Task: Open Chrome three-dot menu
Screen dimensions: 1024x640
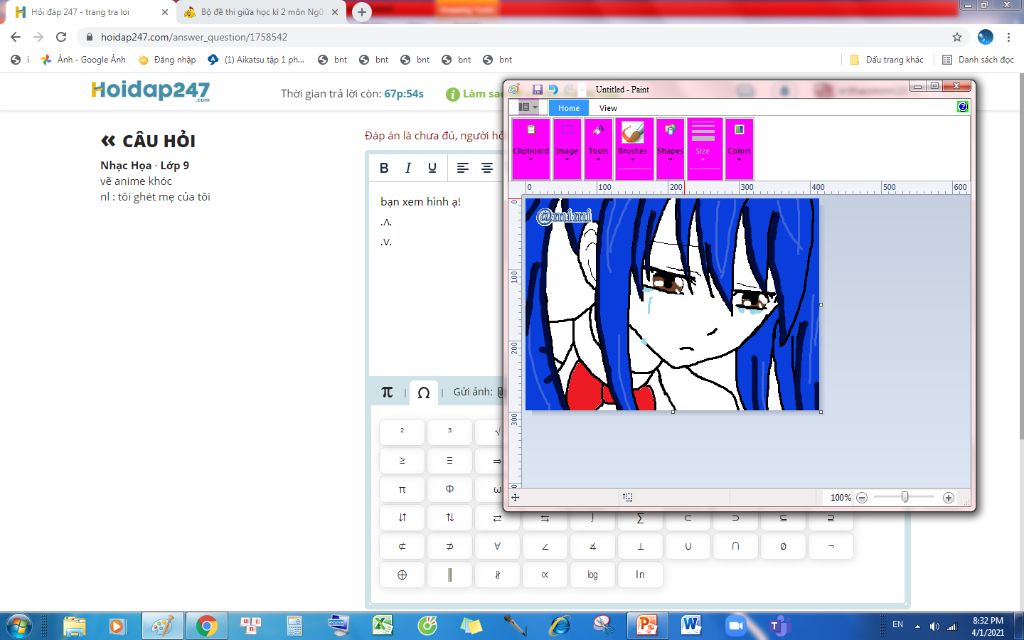Action: (1008, 37)
